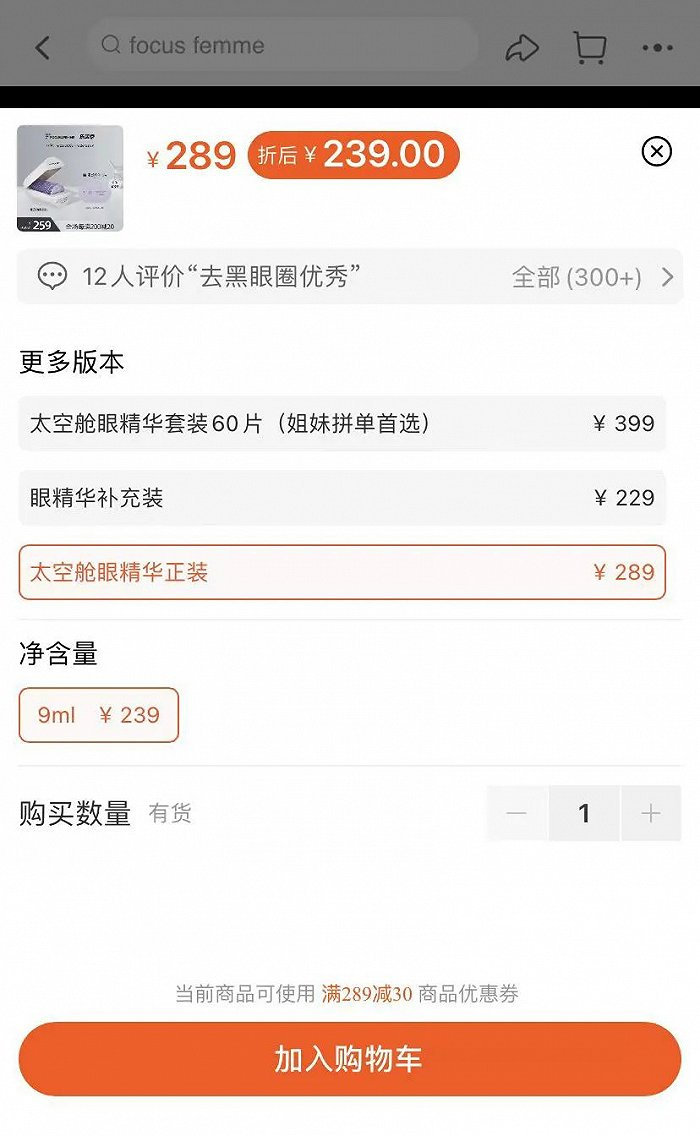Click the focus femme search field
Image resolution: width=700 pixels, height=1136 pixels.
(290, 45)
